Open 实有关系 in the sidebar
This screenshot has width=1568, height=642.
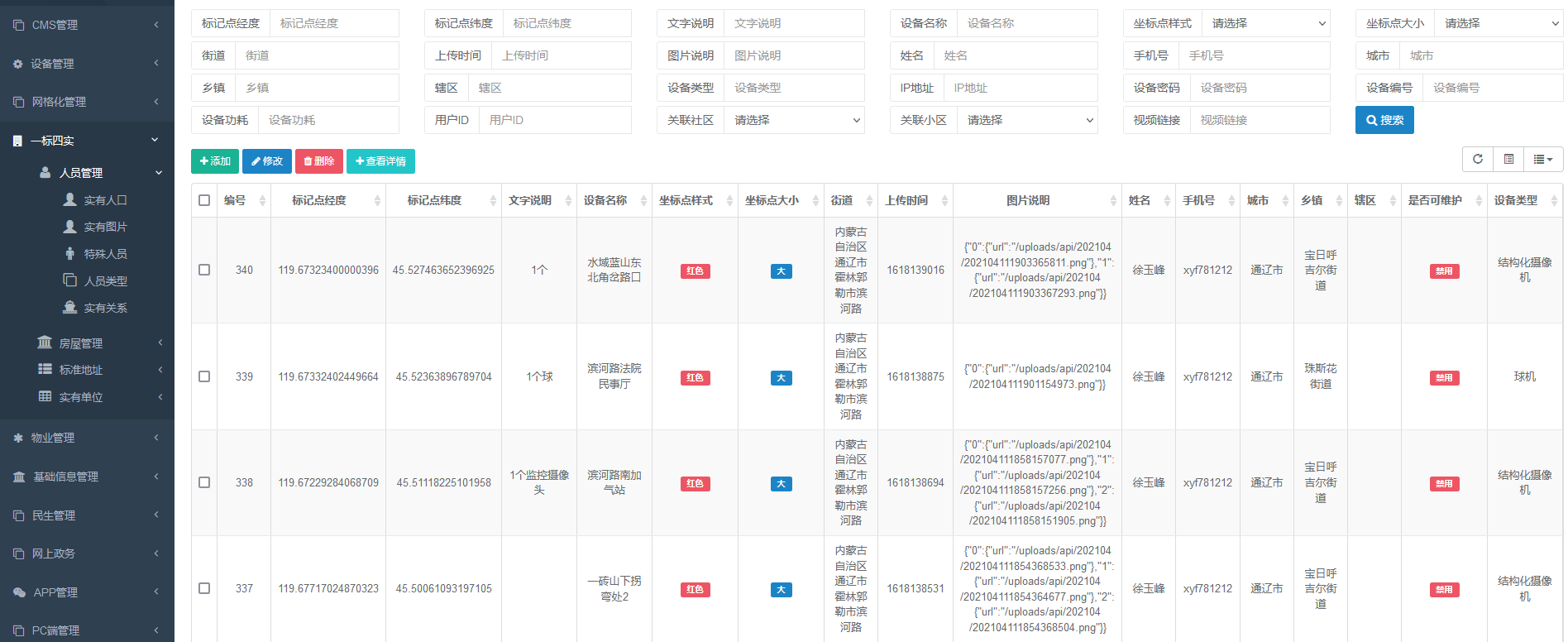pos(105,308)
